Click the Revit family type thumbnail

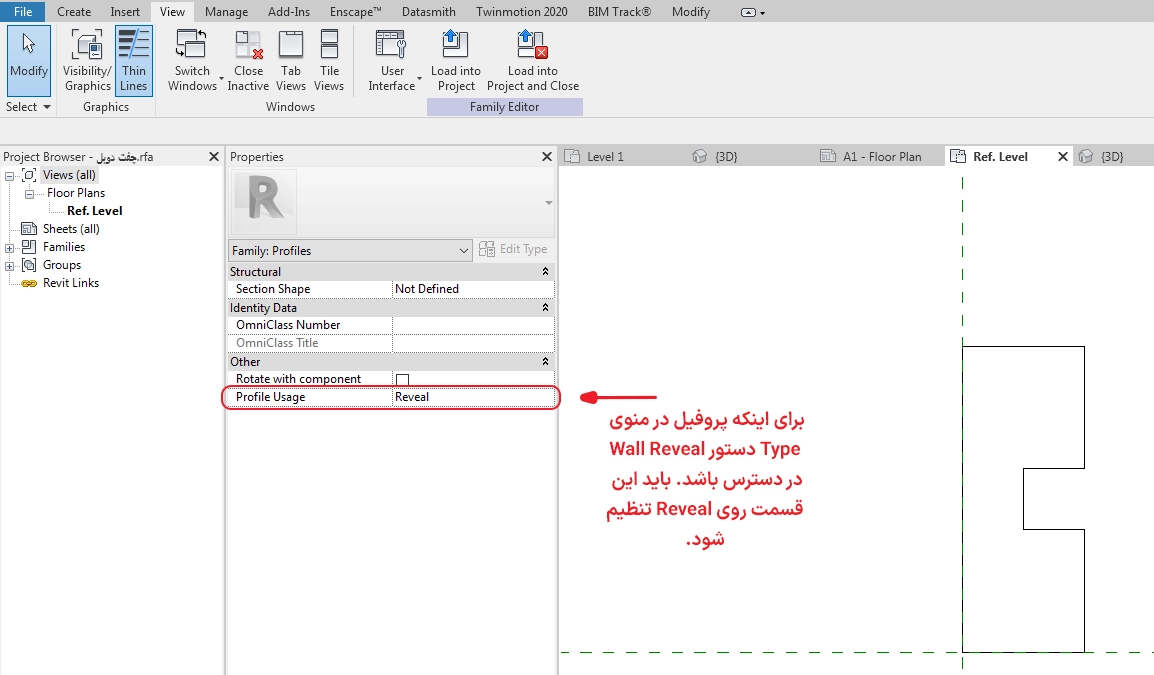coord(263,202)
